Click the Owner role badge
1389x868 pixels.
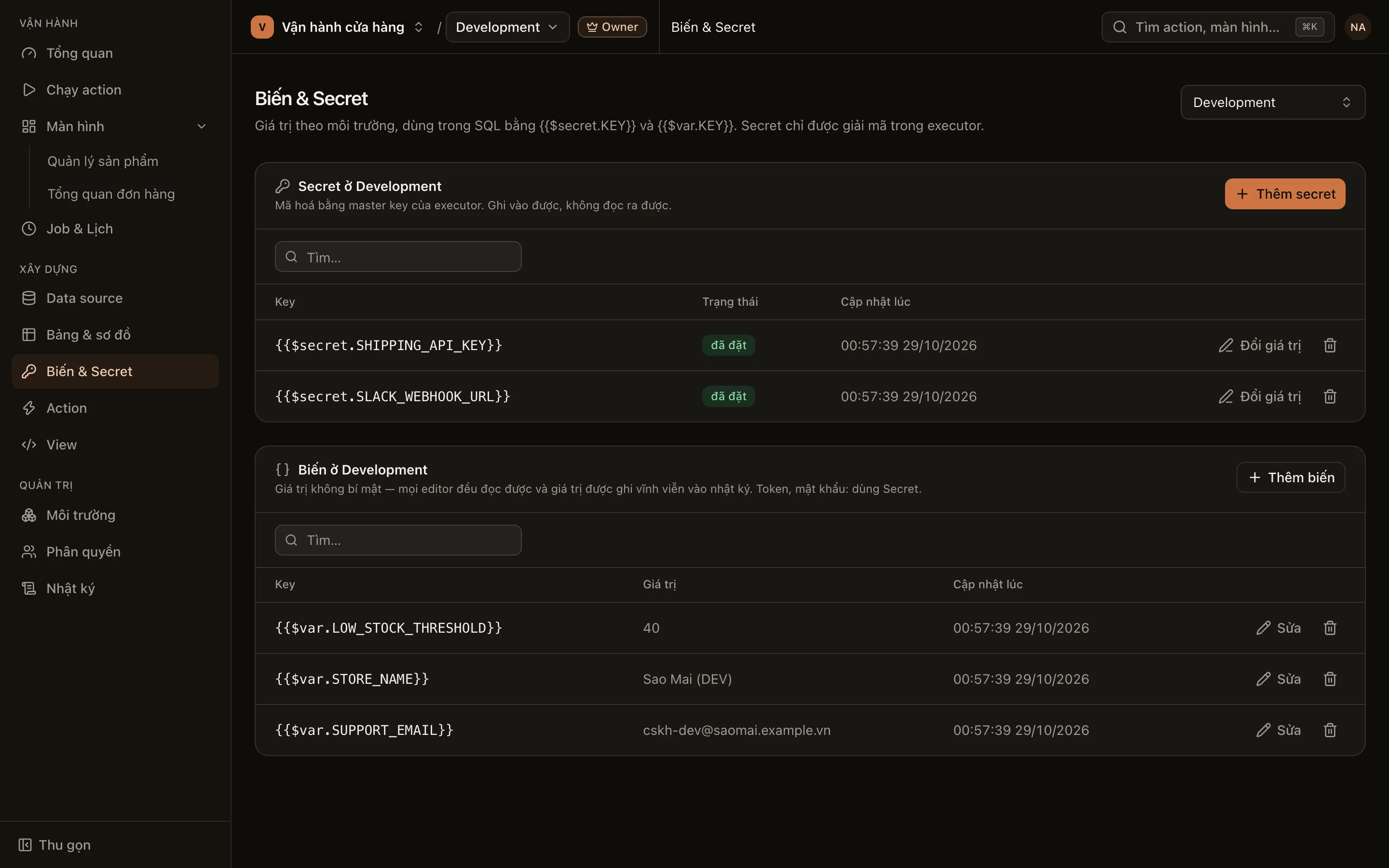click(x=612, y=27)
